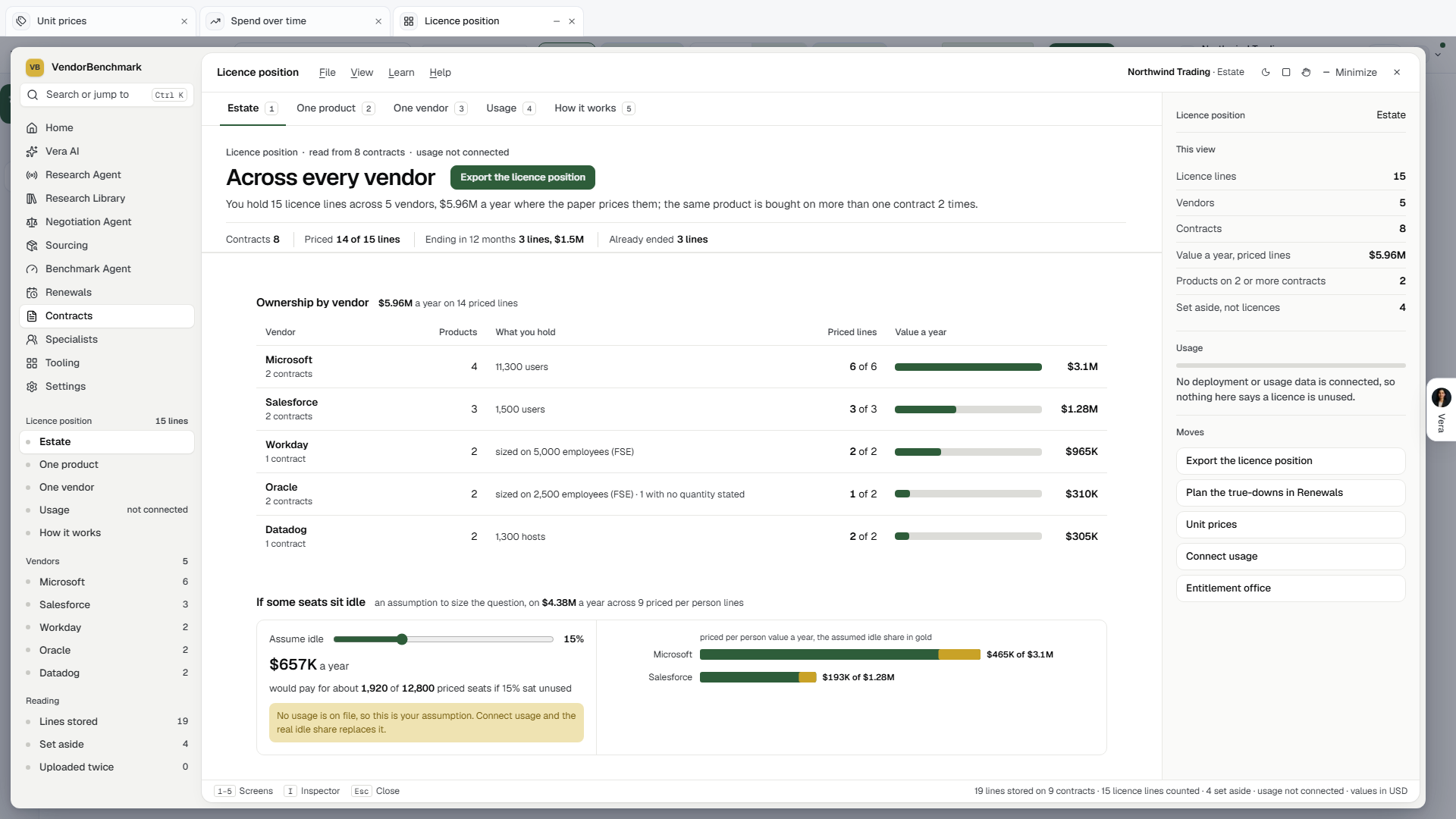Open the Research Agent icon
The image size is (1456, 819).
tap(32, 175)
